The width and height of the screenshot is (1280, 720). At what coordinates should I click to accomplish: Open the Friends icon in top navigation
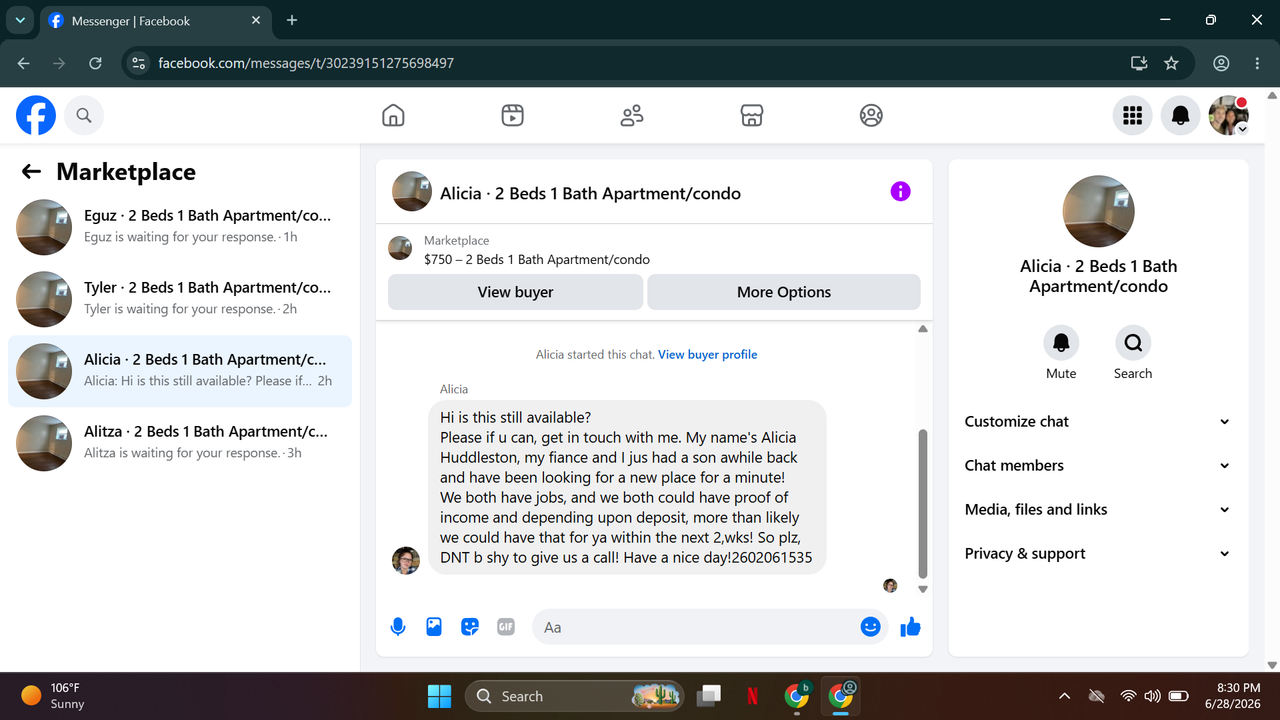(x=632, y=116)
